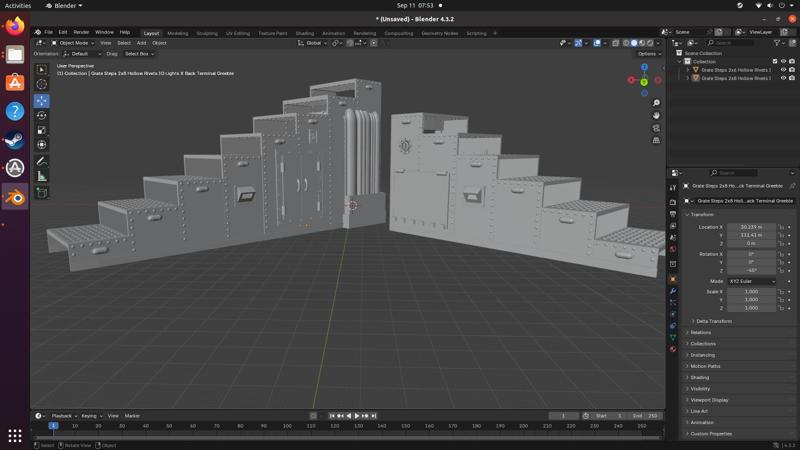Screen dimensions: 800x450
Task: Hide the Collection using its eye icon
Action: (783, 61)
